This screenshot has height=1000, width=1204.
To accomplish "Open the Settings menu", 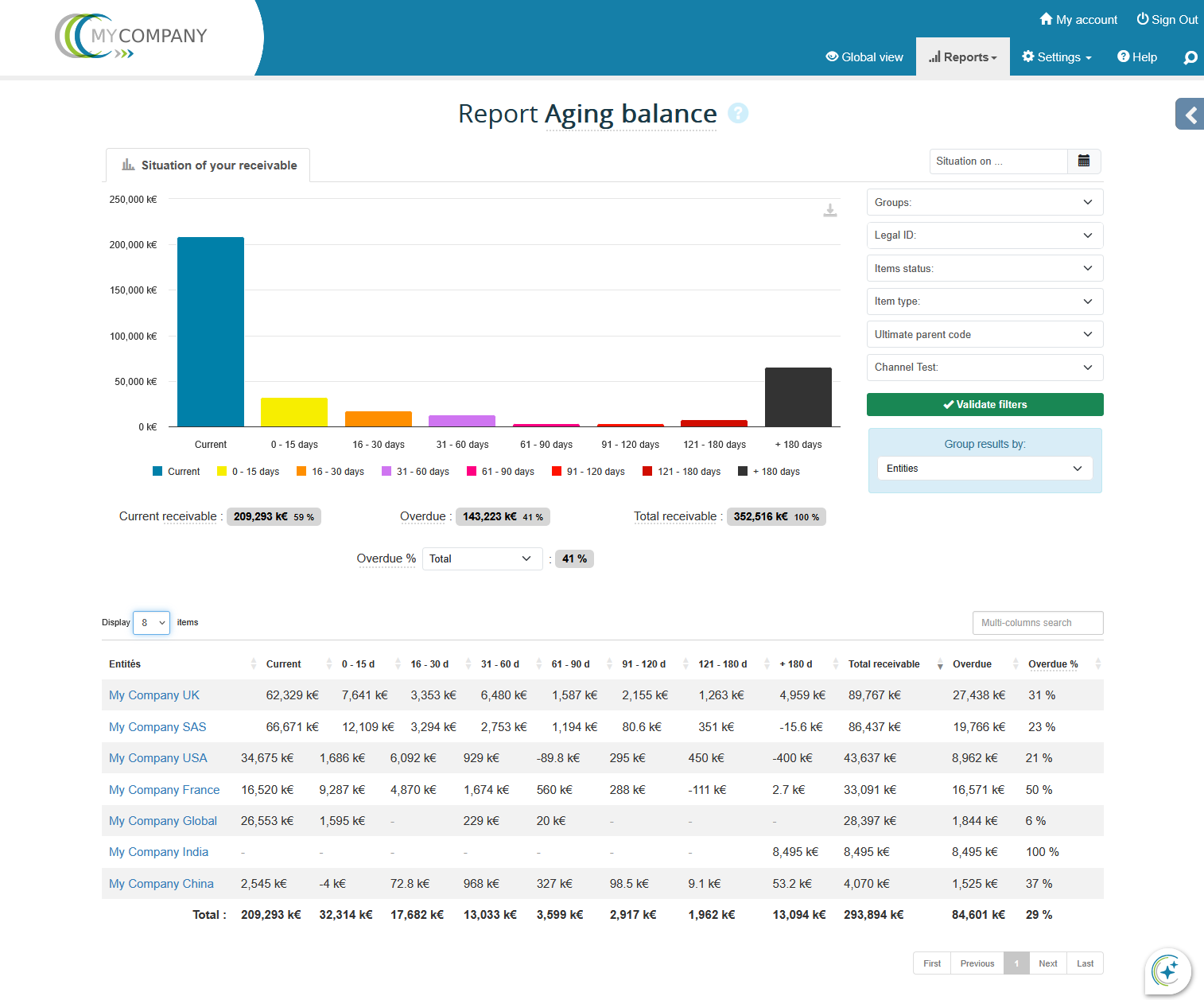I will click(1057, 57).
